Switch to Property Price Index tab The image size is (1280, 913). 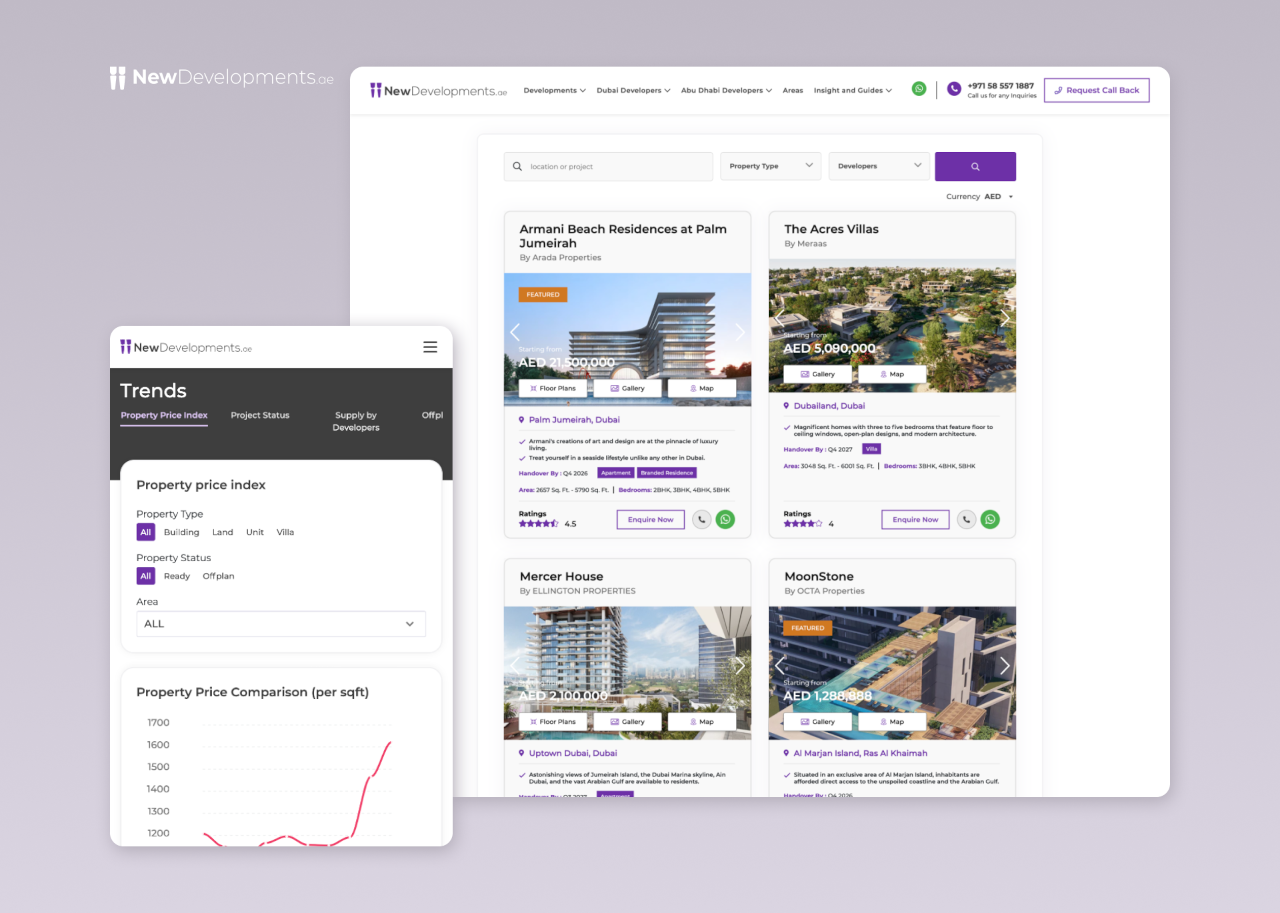[x=164, y=416]
